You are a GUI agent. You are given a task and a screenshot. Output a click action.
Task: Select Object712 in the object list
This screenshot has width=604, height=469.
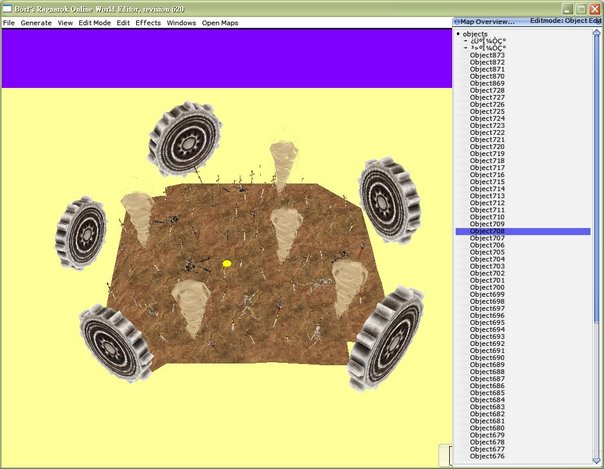(x=487, y=203)
